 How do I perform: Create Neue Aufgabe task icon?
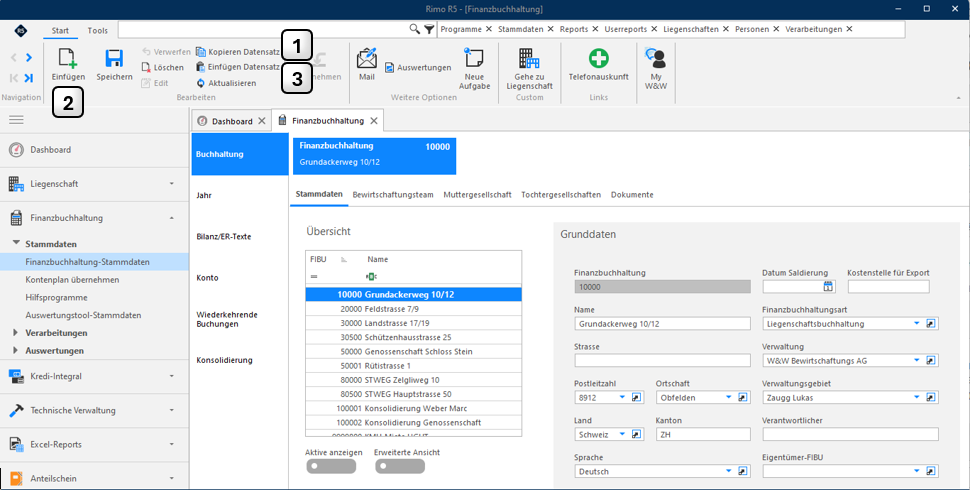tap(474, 58)
